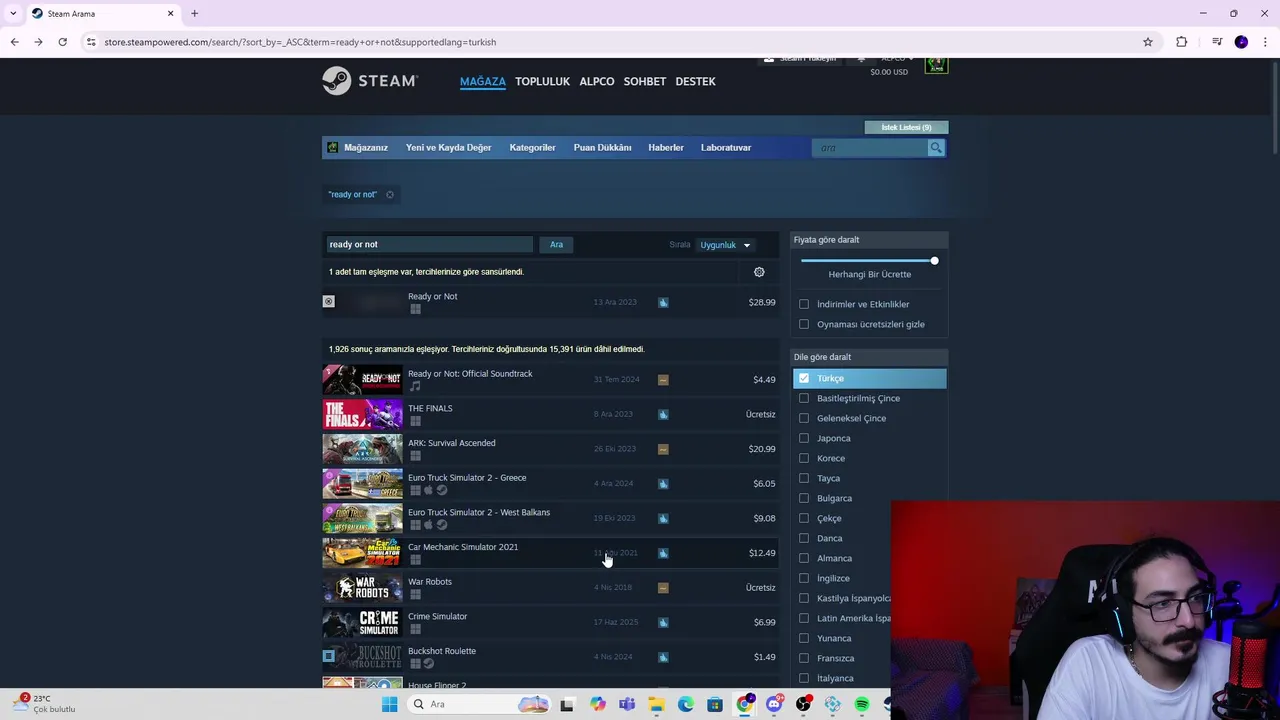Screen dimensions: 1280x720
Task: Click the store search magnifier icon
Action: pyautogui.click(x=936, y=148)
